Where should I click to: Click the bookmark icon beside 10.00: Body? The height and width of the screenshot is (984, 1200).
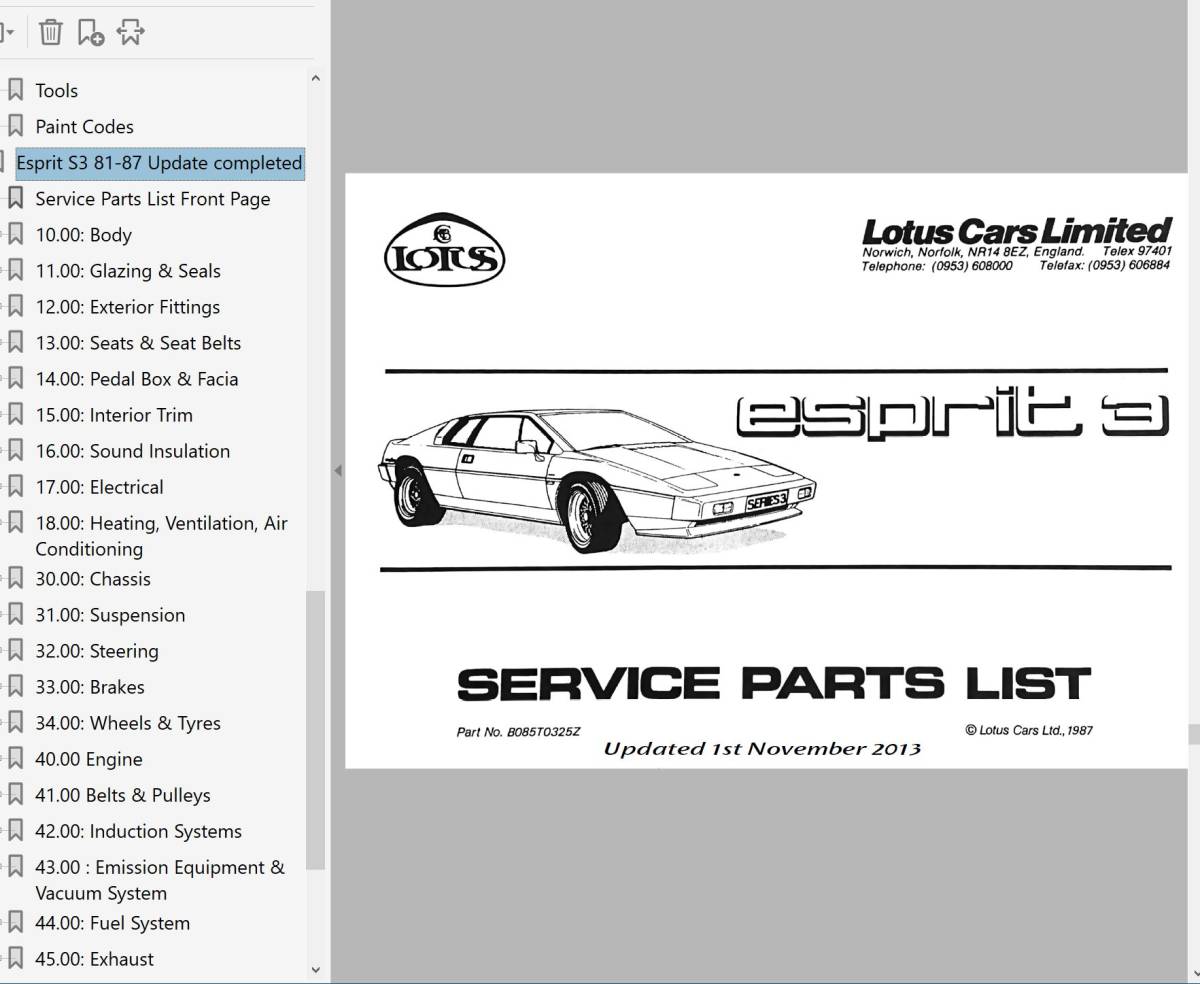tap(15, 234)
